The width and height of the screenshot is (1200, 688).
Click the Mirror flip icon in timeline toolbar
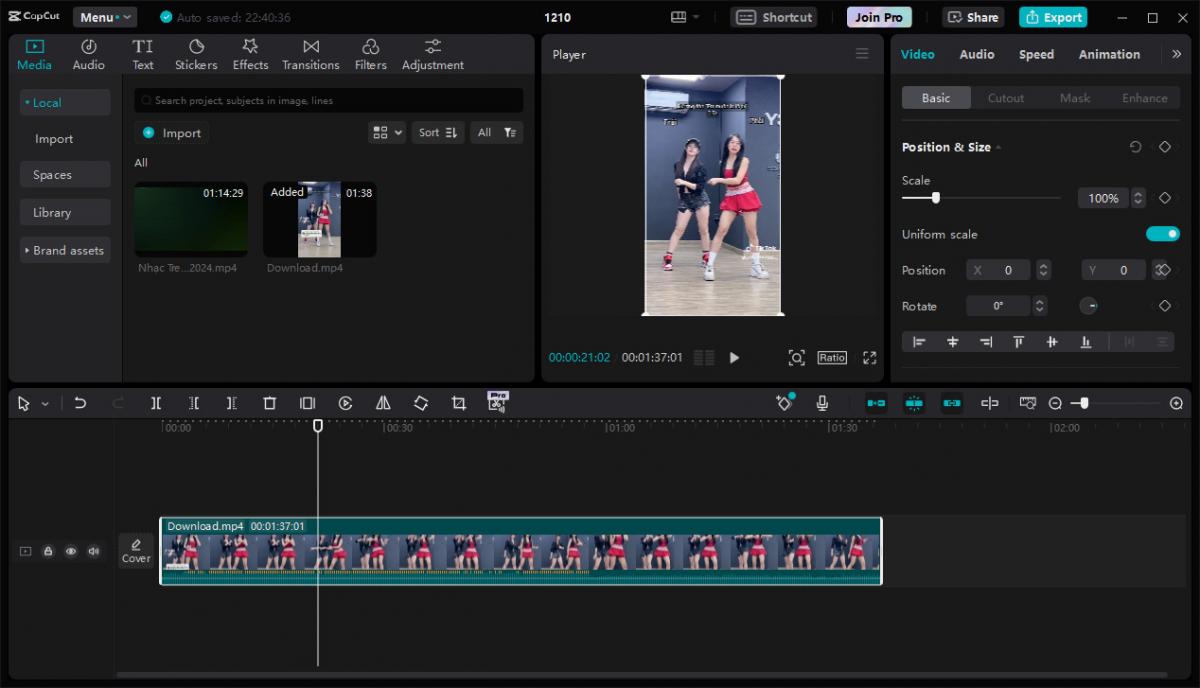point(383,403)
